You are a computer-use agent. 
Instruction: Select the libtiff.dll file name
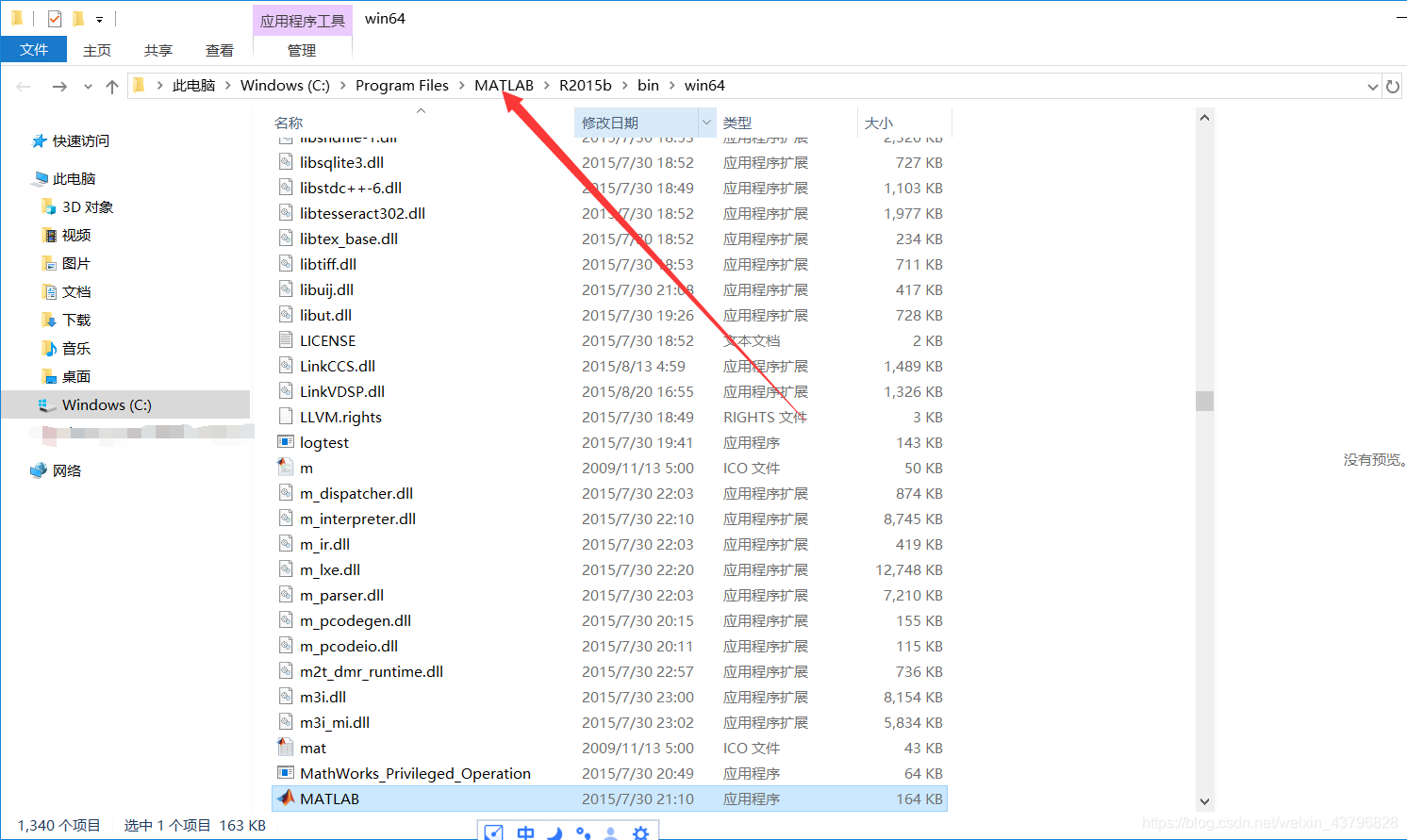coord(328,264)
